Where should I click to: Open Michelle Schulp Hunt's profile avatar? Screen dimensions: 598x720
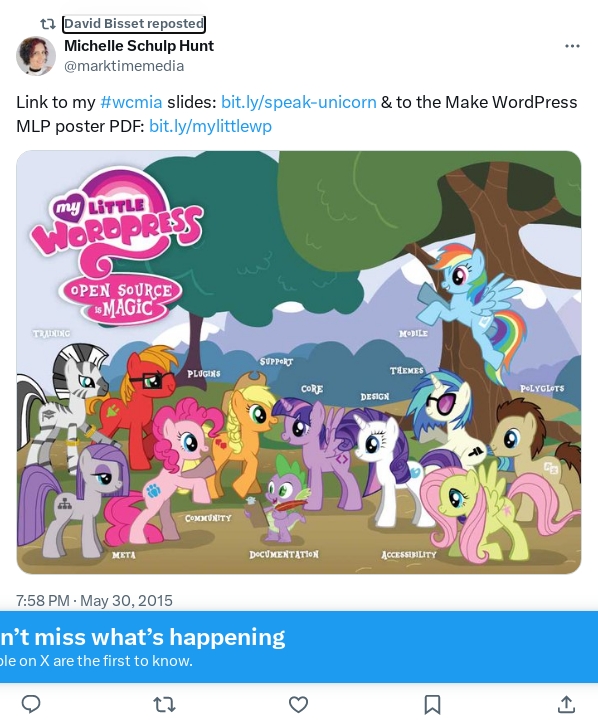36,56
